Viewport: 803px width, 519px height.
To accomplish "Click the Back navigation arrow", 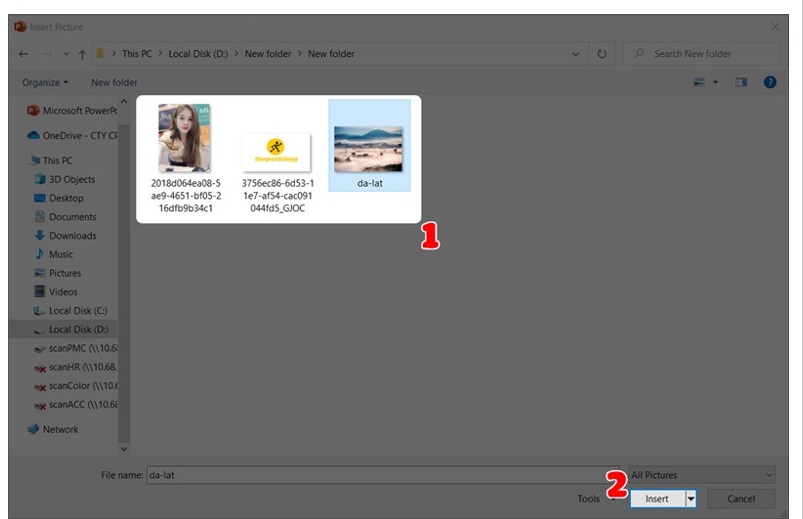I will 23,54.
